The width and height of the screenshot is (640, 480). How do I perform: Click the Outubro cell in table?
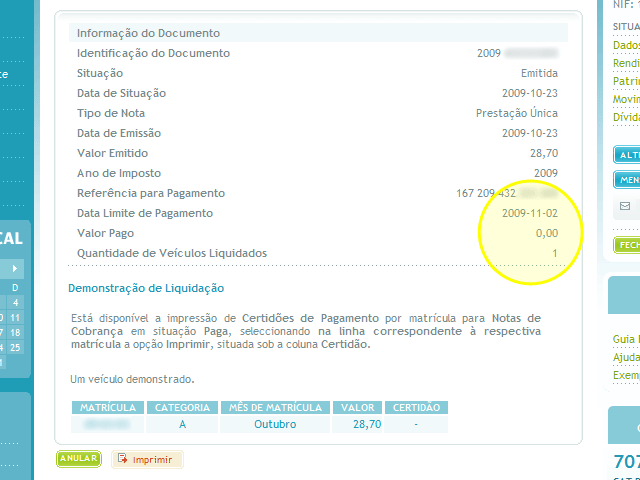click(x=275, y=424)
